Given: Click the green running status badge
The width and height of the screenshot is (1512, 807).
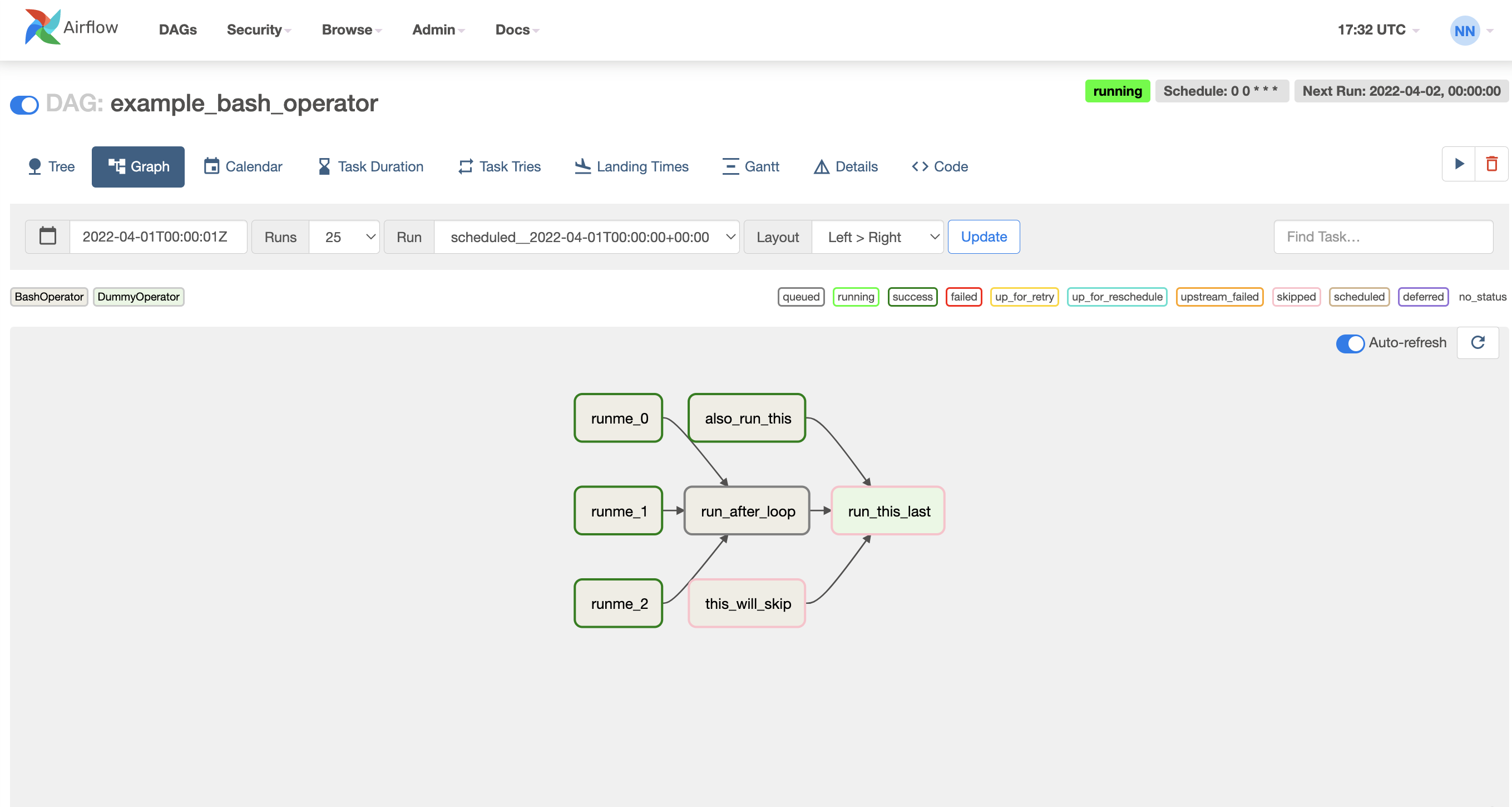Looking at the screenshot, I should [x=1117, y=91].
